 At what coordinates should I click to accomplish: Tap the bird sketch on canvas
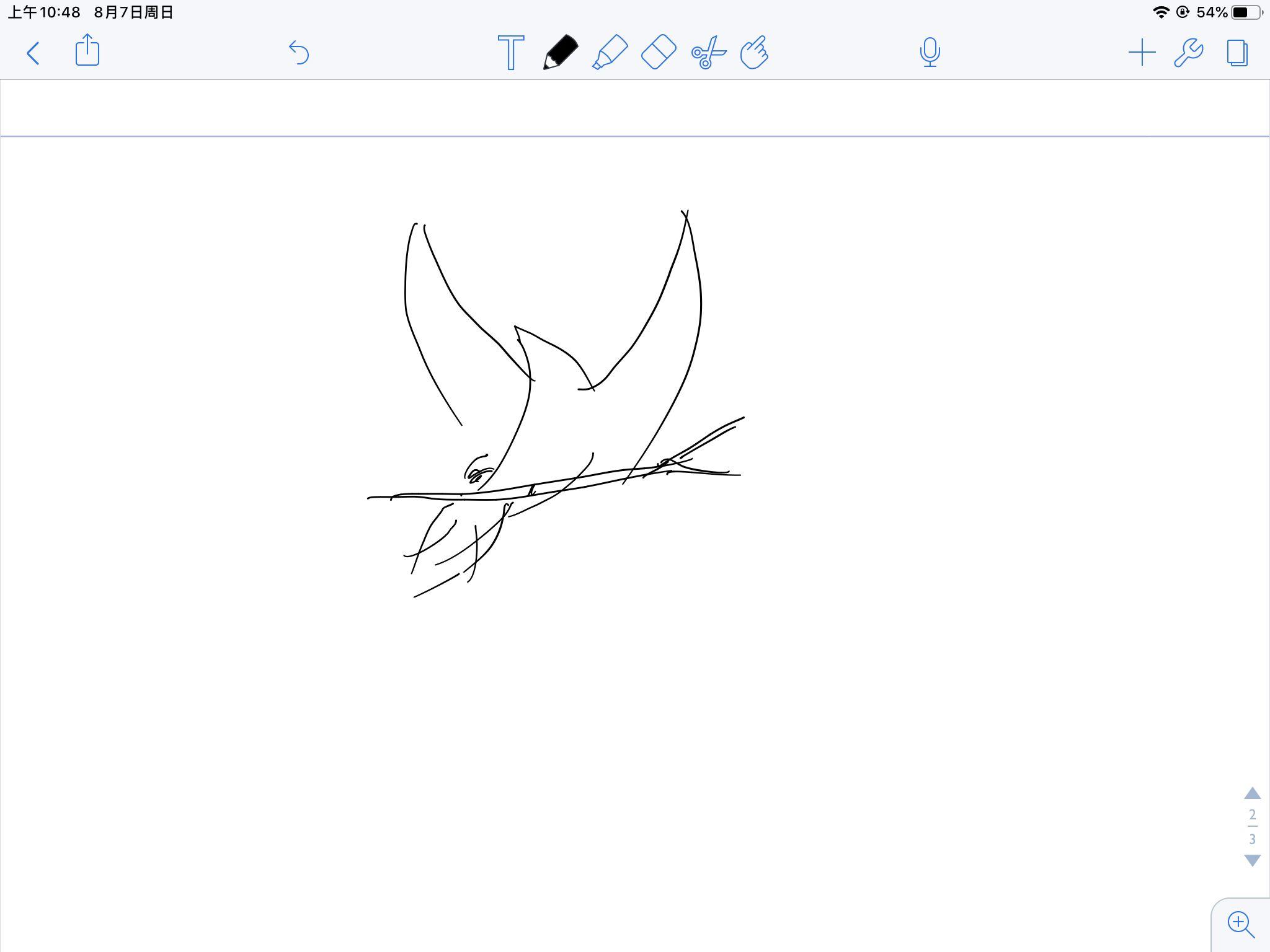coord(556,403)
